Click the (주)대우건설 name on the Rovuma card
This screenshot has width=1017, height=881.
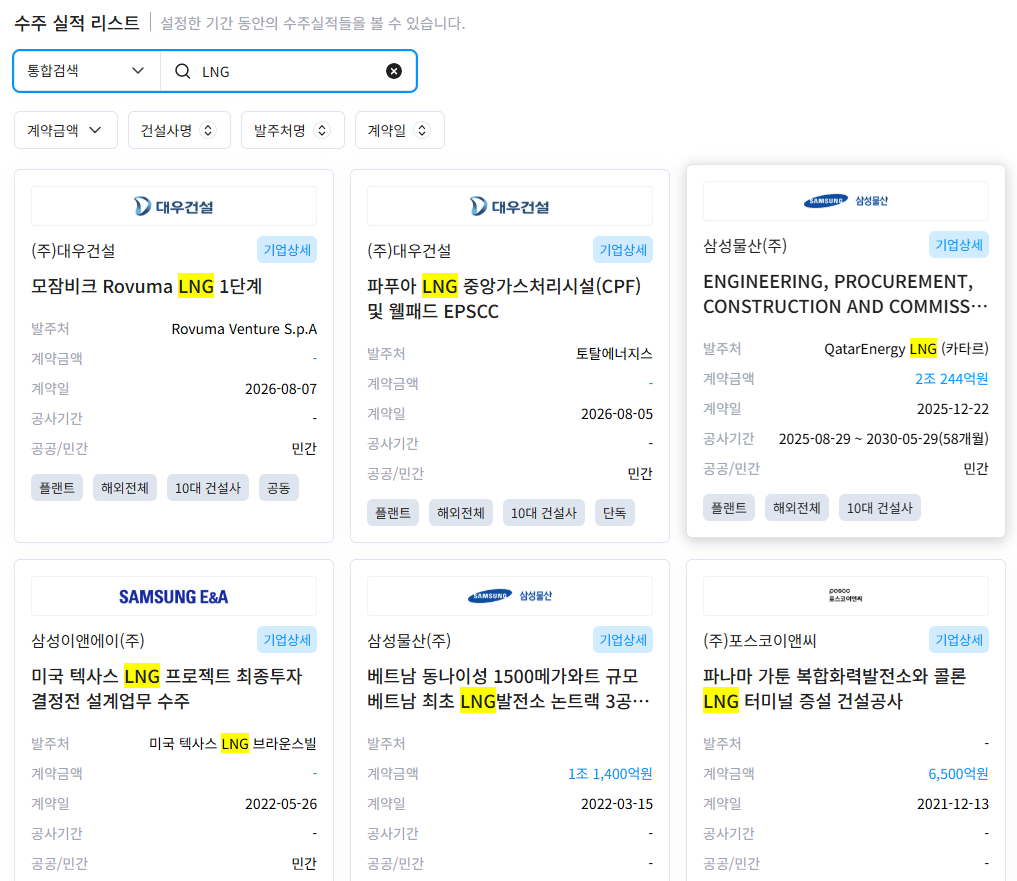click(x=73, y=250)
